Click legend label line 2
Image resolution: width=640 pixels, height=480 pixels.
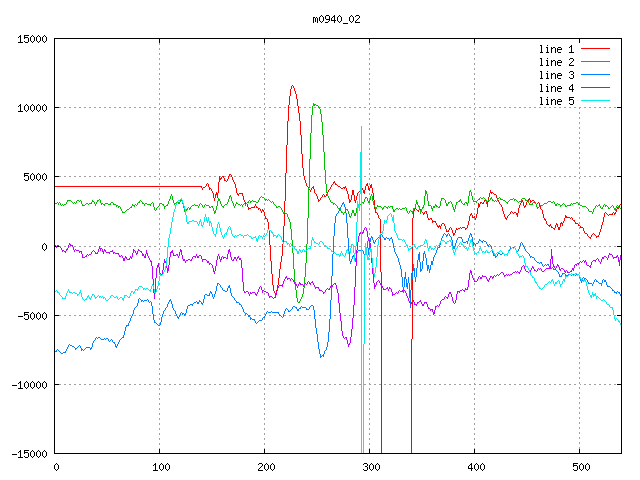556,62
